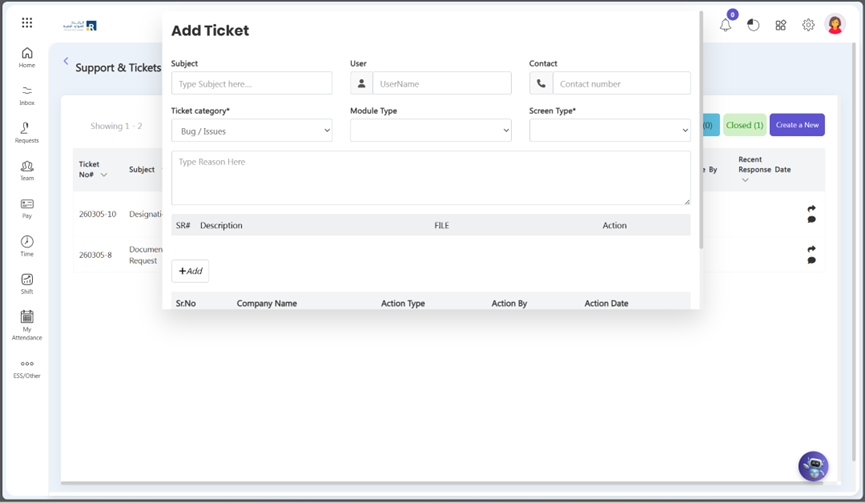
Task: Open Inbox from the sidebar
Action: [27, 96]
